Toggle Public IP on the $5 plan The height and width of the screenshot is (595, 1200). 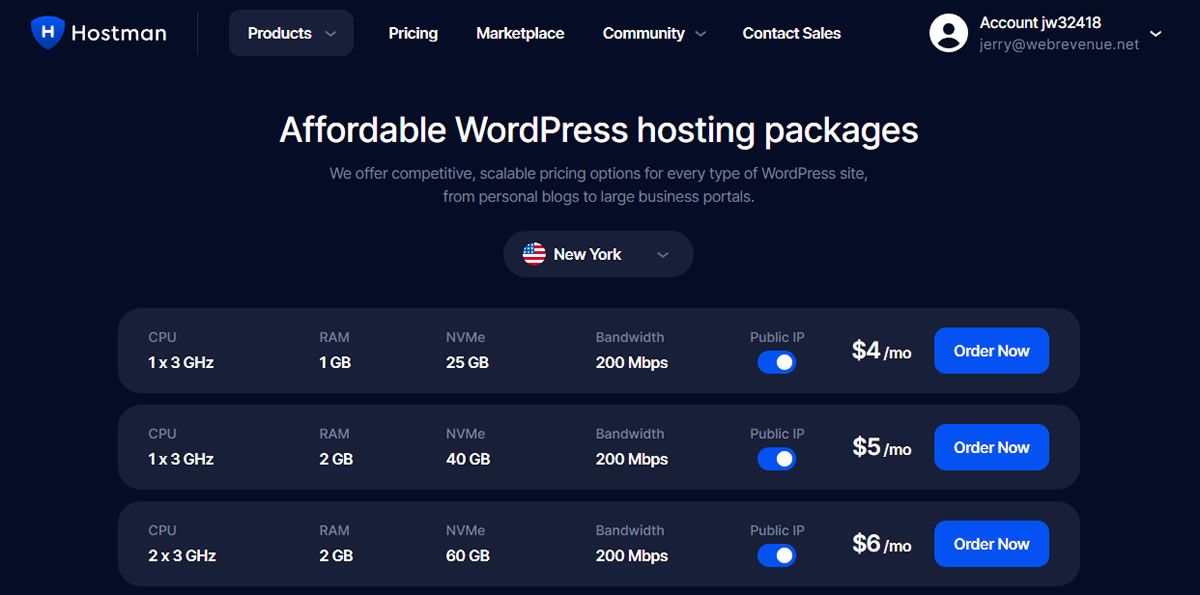pyautogui.click(x=777, y=459)
